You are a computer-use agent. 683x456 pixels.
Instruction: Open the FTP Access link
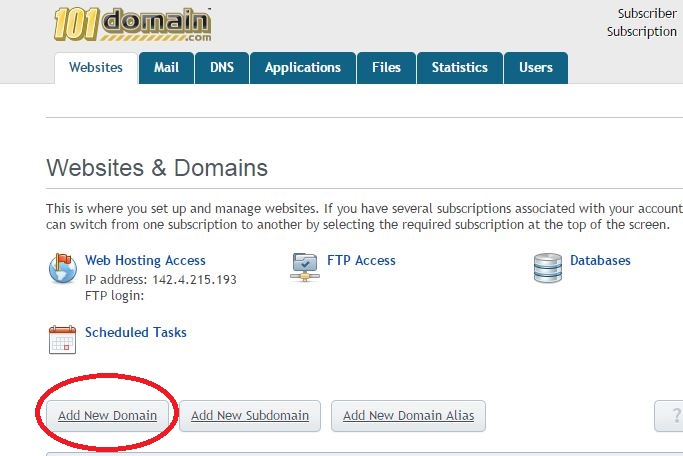pos(361,260)
